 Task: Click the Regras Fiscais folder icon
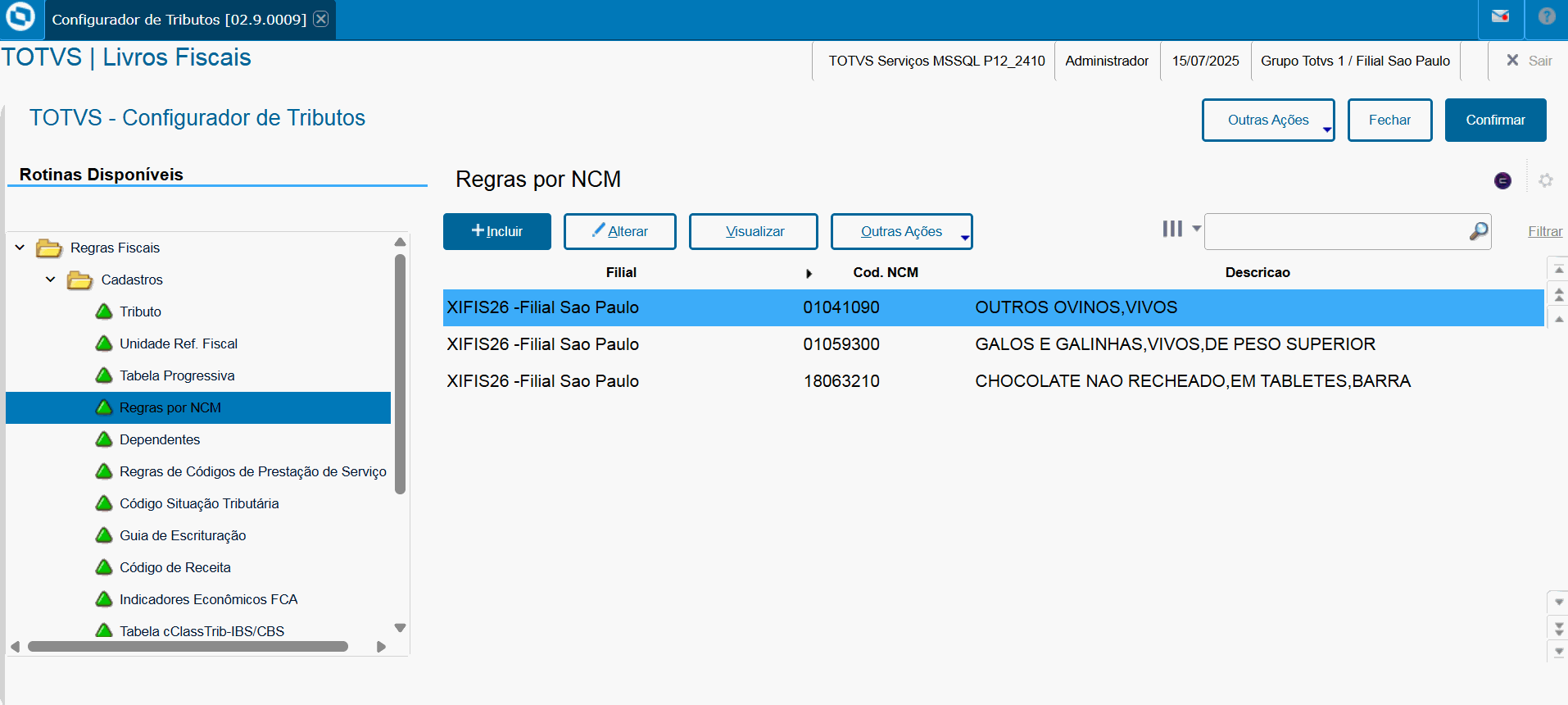pos(49,248)
